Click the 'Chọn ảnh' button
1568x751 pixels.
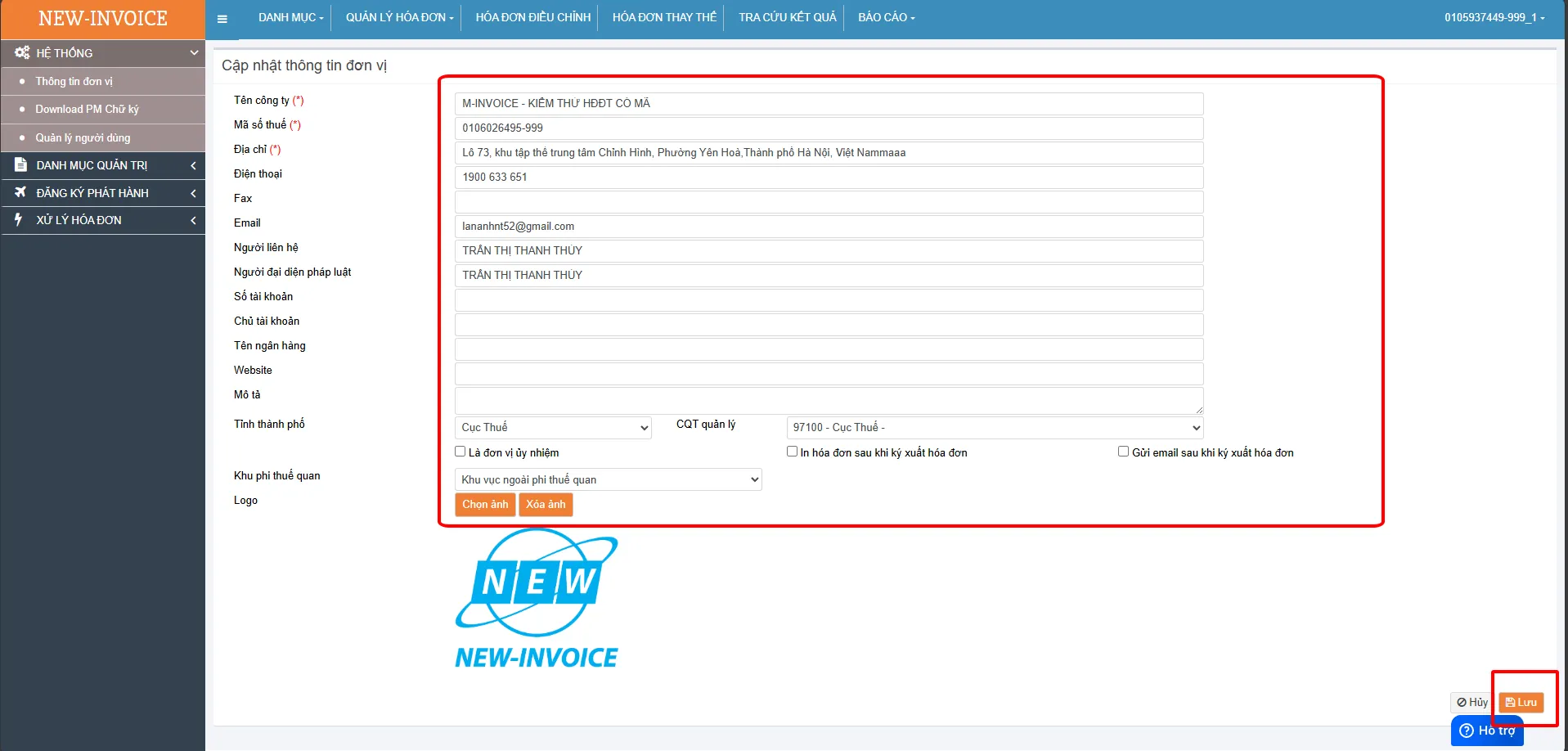tap(485, 504)
